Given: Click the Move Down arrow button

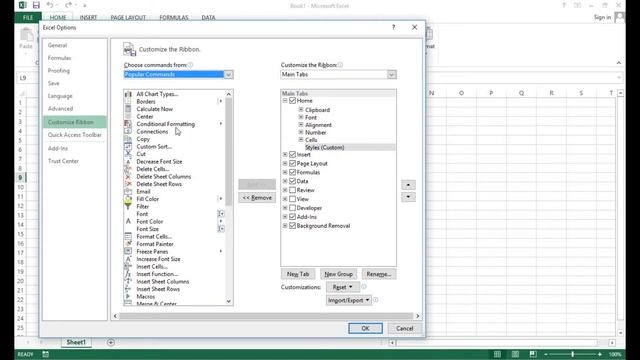Looking at the screenshot, I should (x=408, y=197).
